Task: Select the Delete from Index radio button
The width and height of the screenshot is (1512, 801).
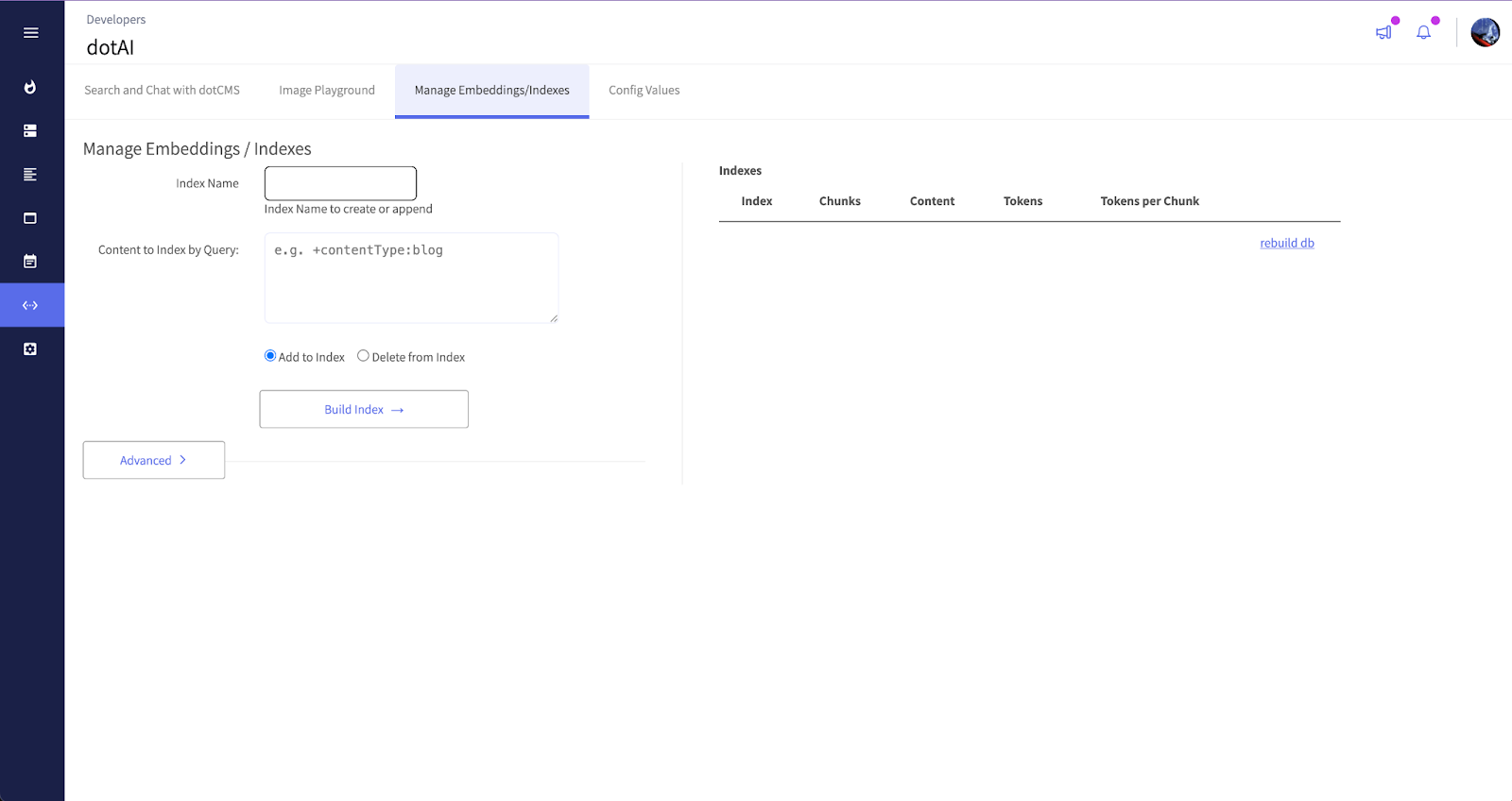Action: (x=363, y=356)
